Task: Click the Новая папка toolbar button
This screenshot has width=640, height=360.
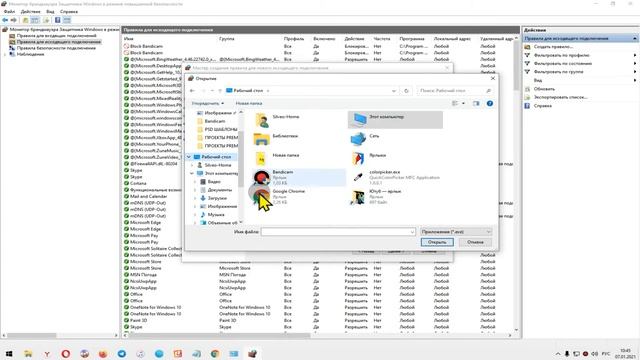Action: coord(249,104)
